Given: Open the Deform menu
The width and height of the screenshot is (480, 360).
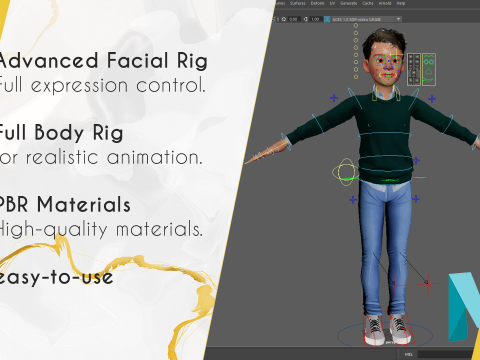Looking at the screenshot, I should (x=317, y=3).
